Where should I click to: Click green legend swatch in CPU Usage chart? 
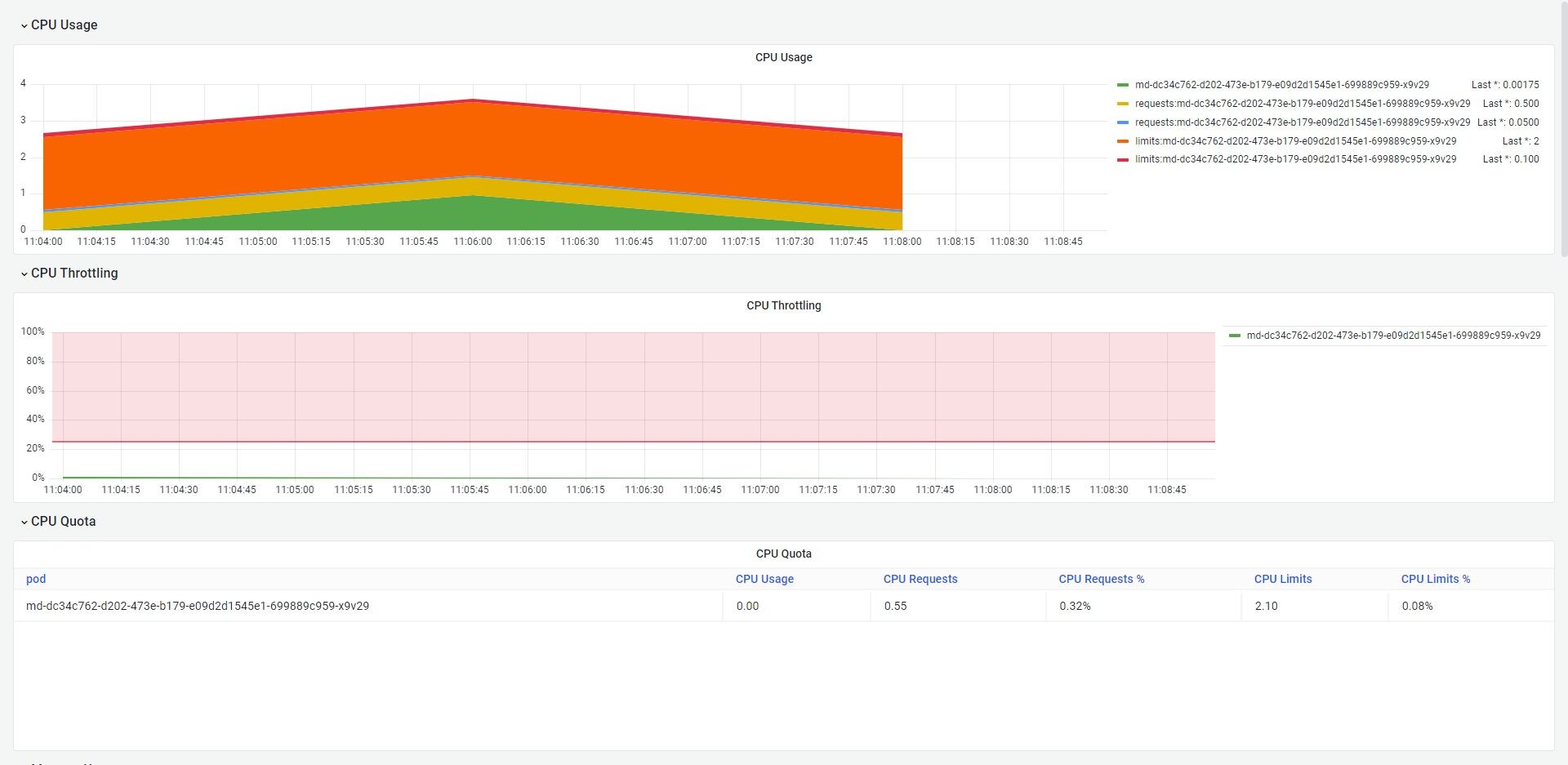point(1123,85)
